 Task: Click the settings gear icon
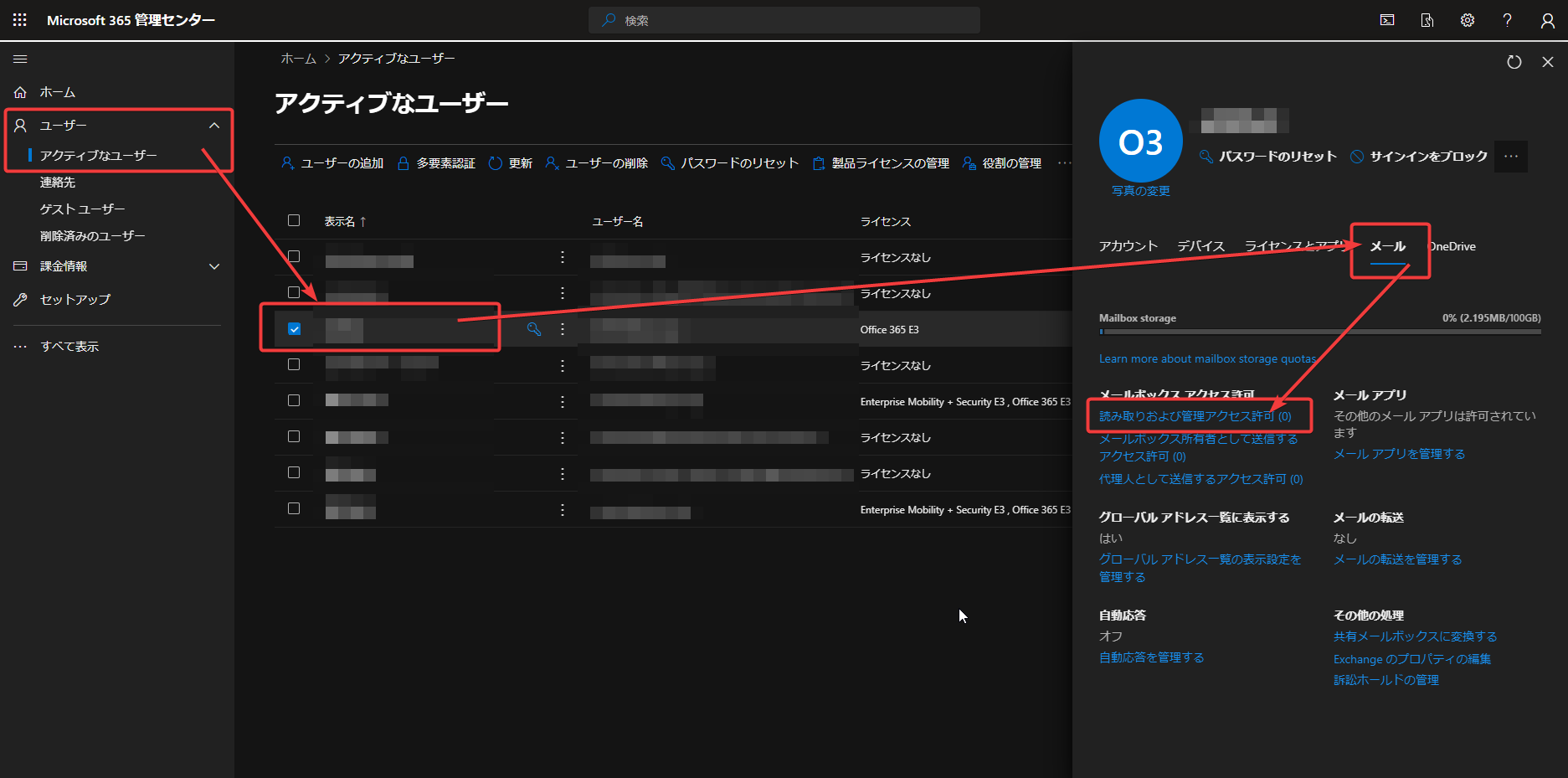pos(1468,20)
